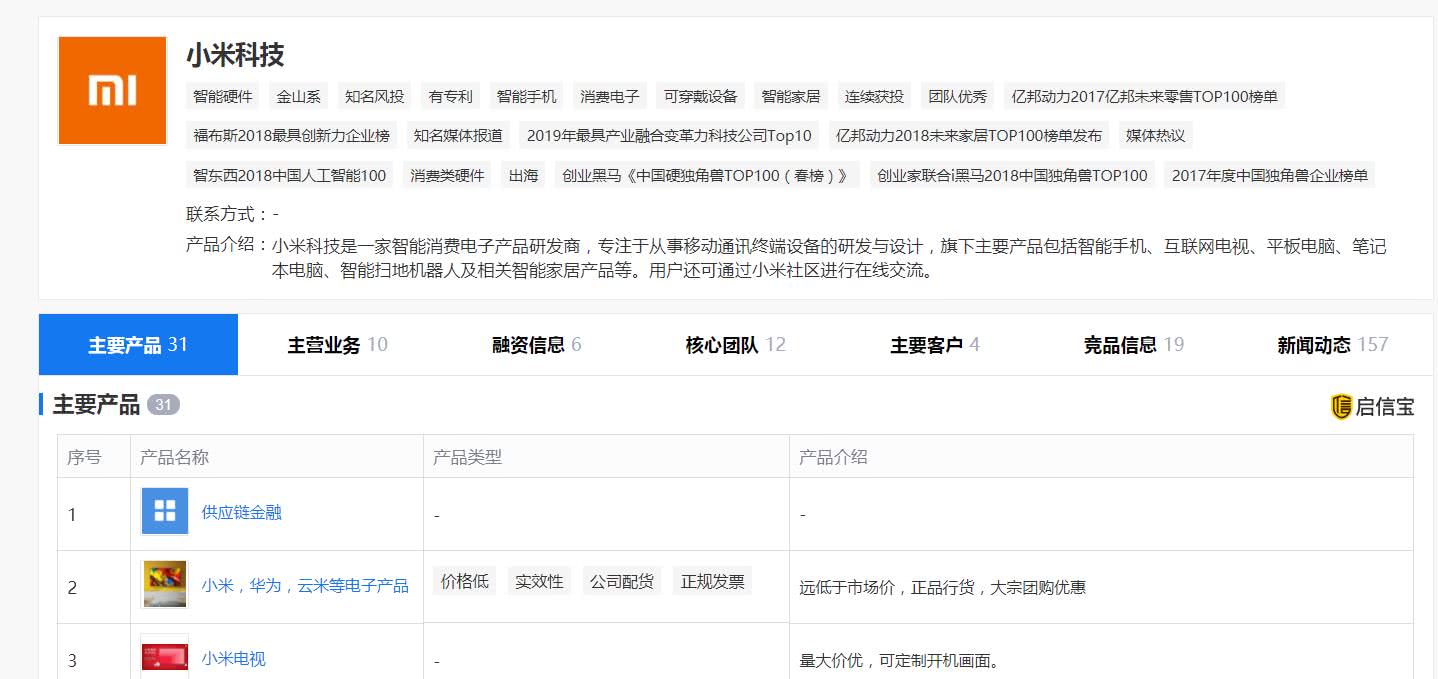Click the 金山系 tag
1438x679 pixels.
click(x=299, y=96)
